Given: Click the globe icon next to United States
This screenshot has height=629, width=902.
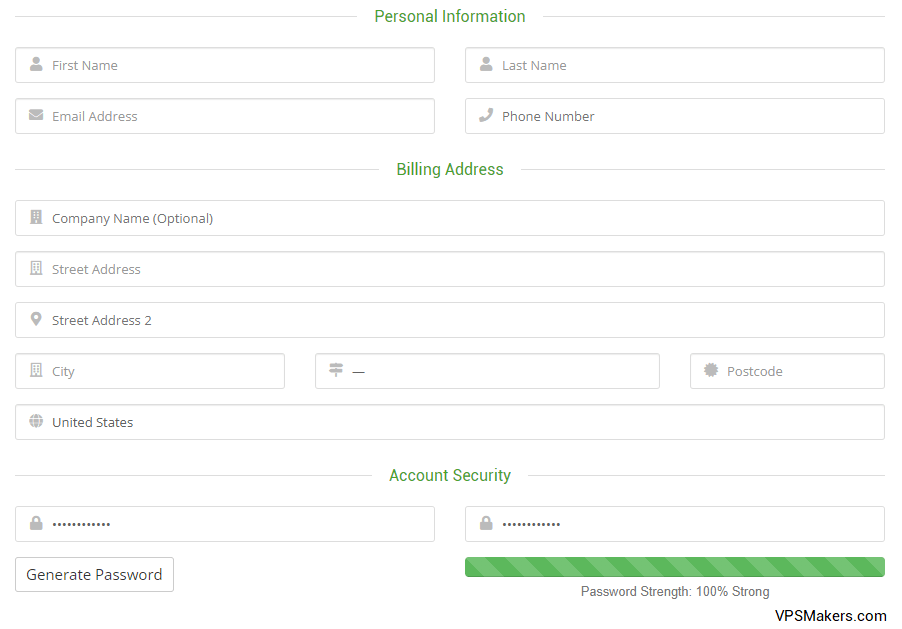Looking at the screenshot, I should pyautogui.click(x=36, y=421).
